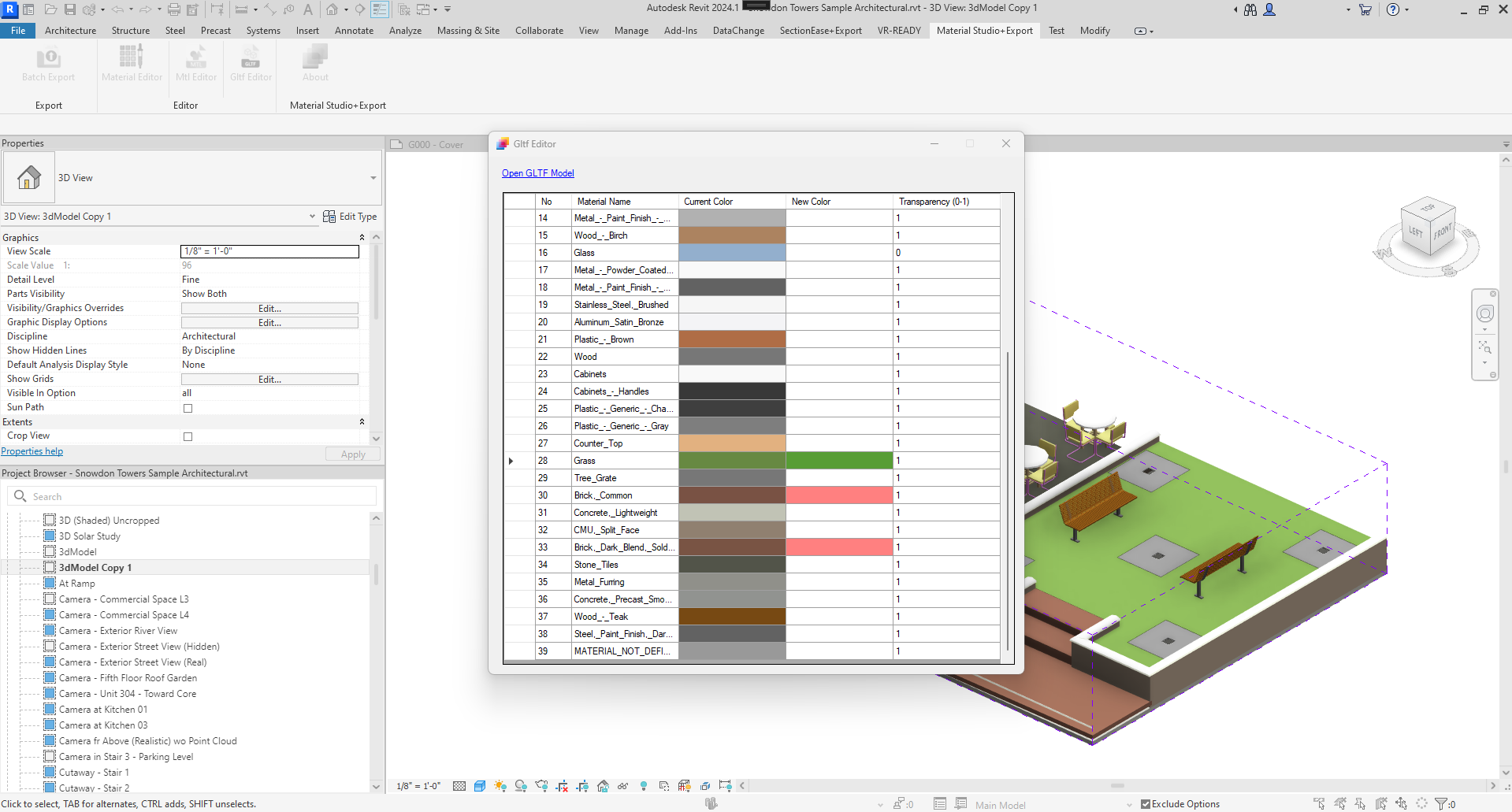This screenshot has height=812, width=1512.
Task: Open the Massing & Site tab
Action: (468, 31)
